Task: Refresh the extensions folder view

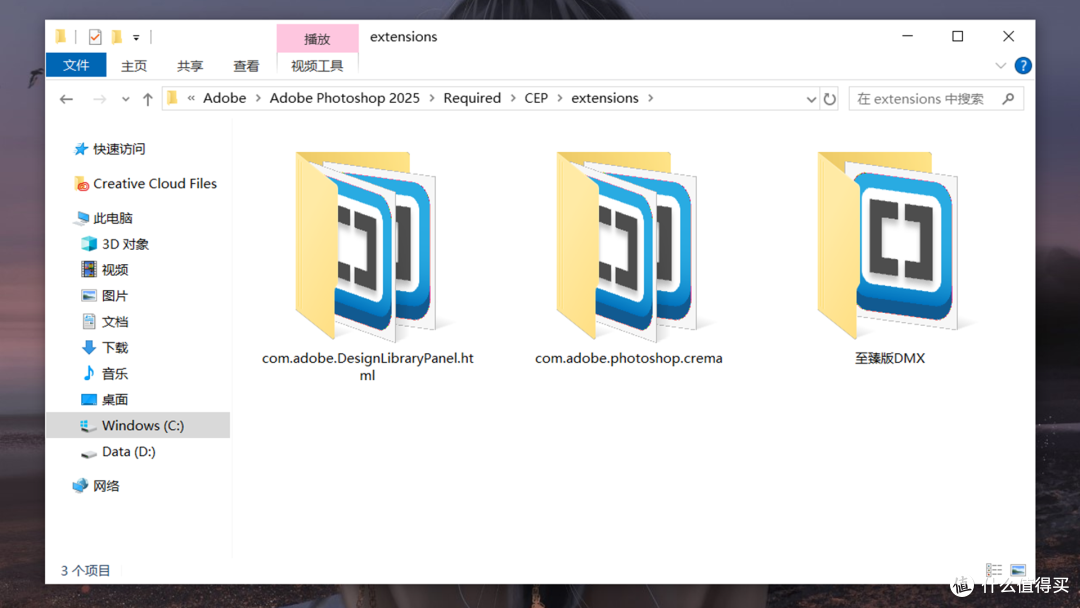Action: click(829, 98)
